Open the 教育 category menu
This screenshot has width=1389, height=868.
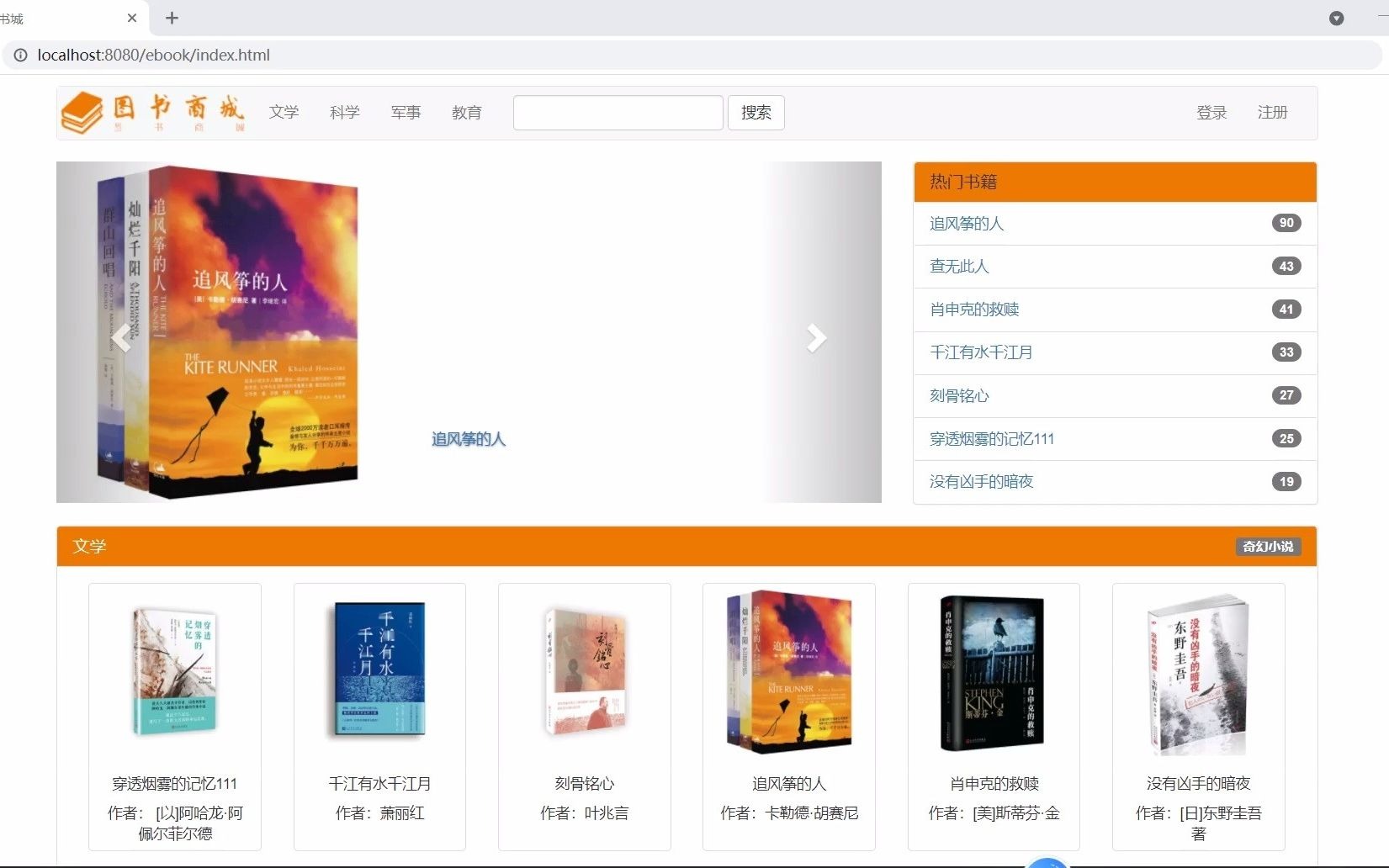pyautogui.click(x=466, y=112)
